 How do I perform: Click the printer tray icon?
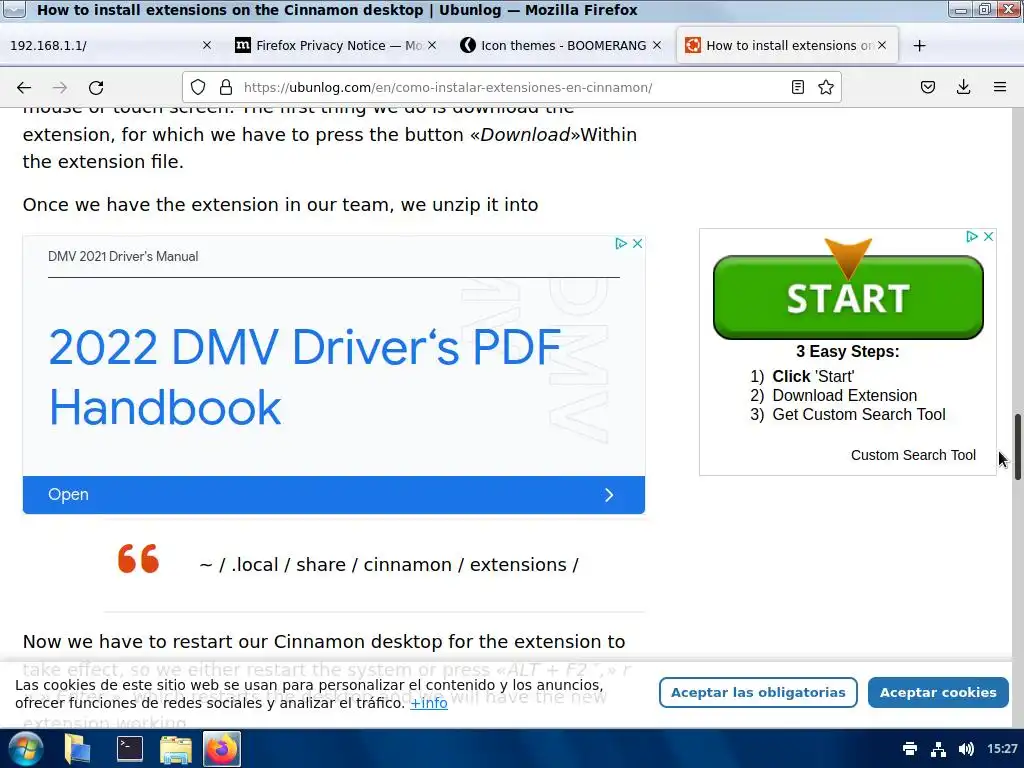(x=910, y=748)
